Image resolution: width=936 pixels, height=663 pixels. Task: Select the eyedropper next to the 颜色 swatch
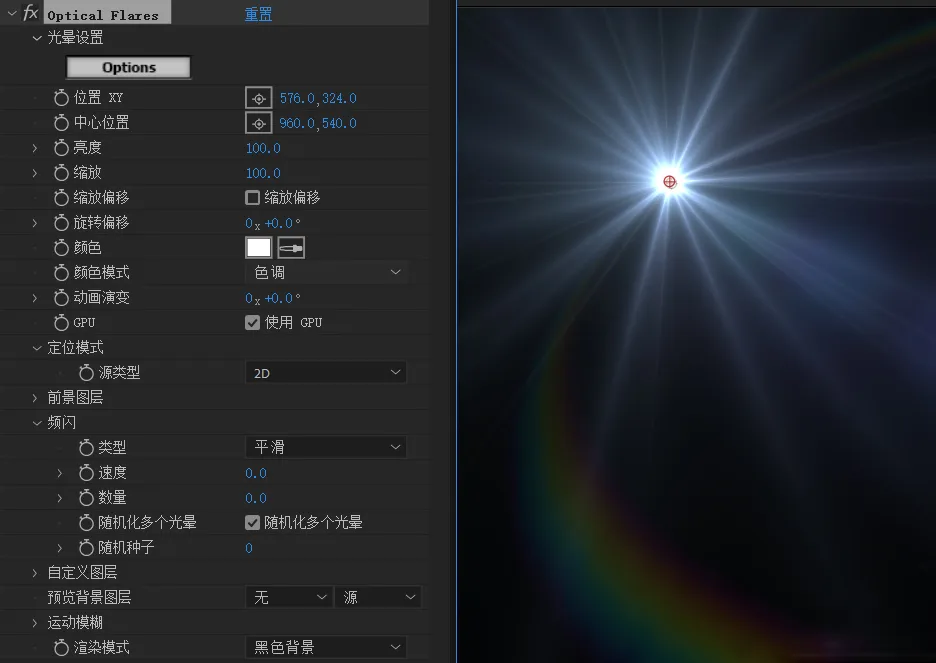[291, 248]
